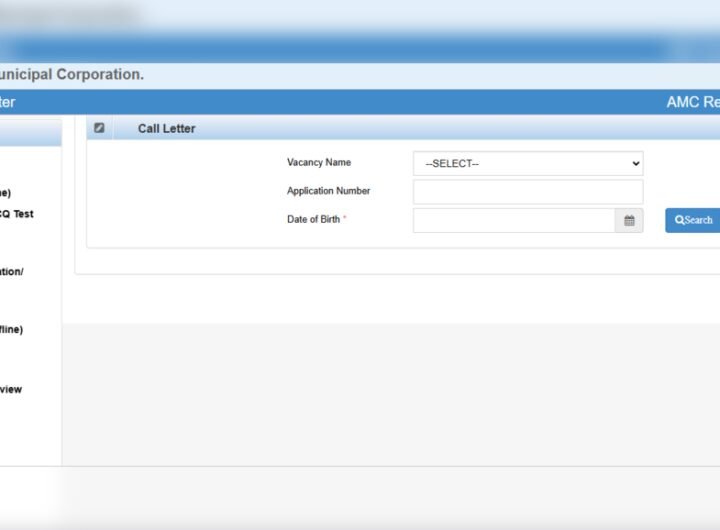Click inside the Date of Birth field

tap(513, 220)
